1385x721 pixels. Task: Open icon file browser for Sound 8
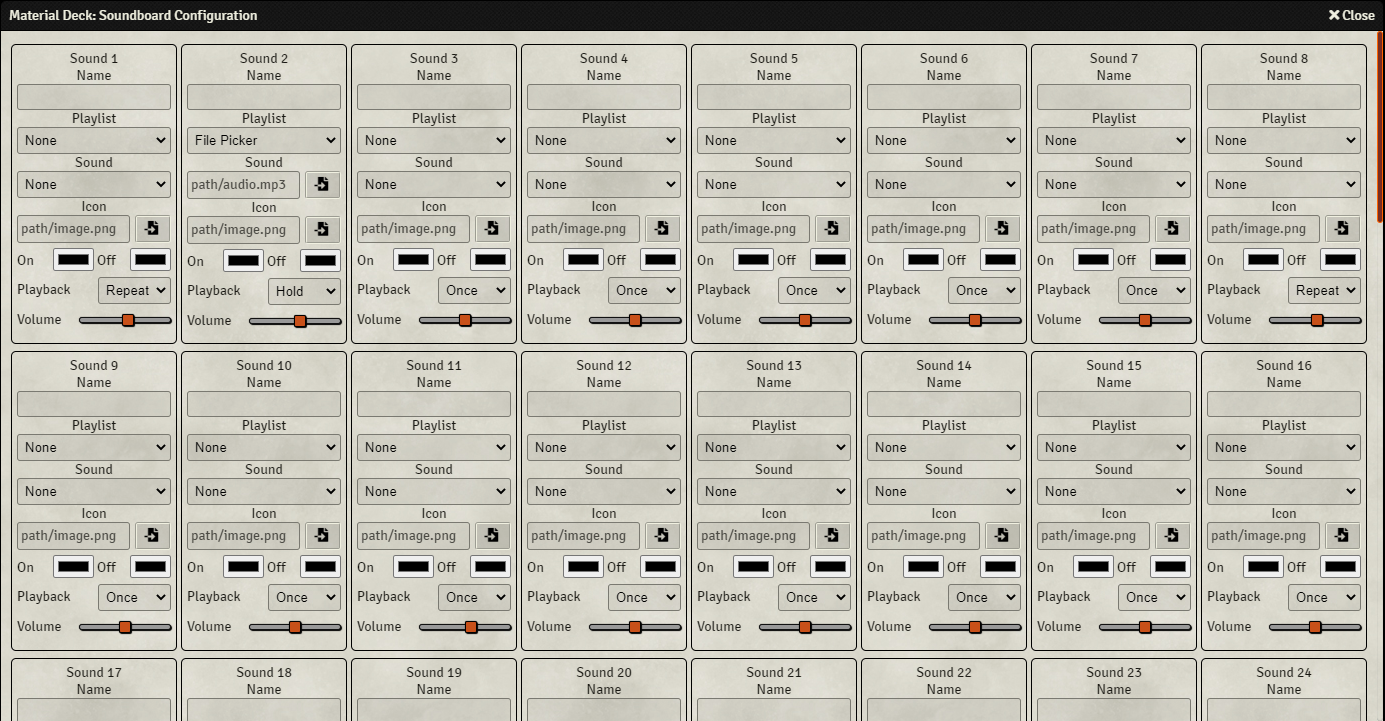1342,229
